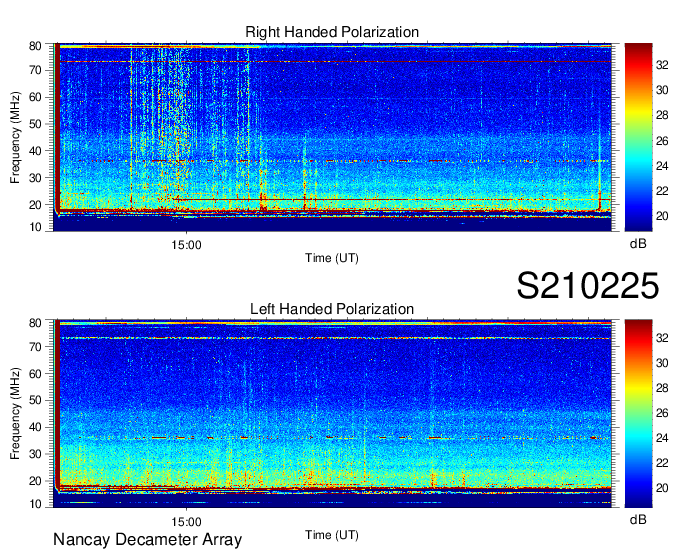Image resolution: width=680 pixels, height=552 pixels.
Task: Click 'Time (UT)' axis label under bottom plot
Action: tap(332, 535)
